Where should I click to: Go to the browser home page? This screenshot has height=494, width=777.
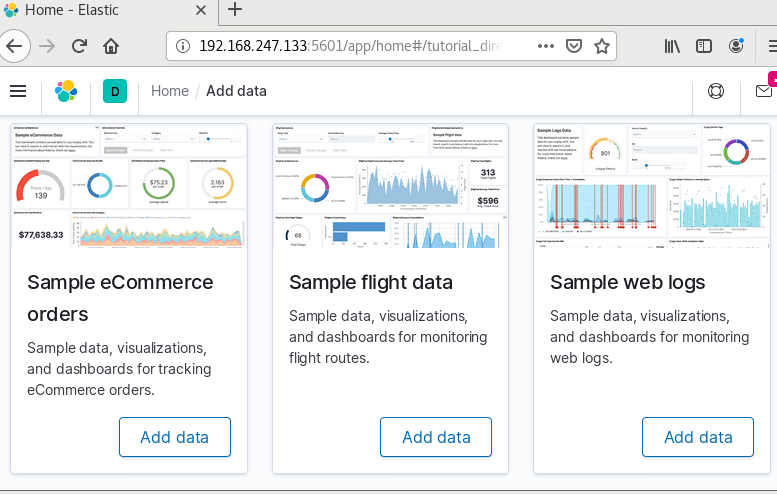click(111, 46)
